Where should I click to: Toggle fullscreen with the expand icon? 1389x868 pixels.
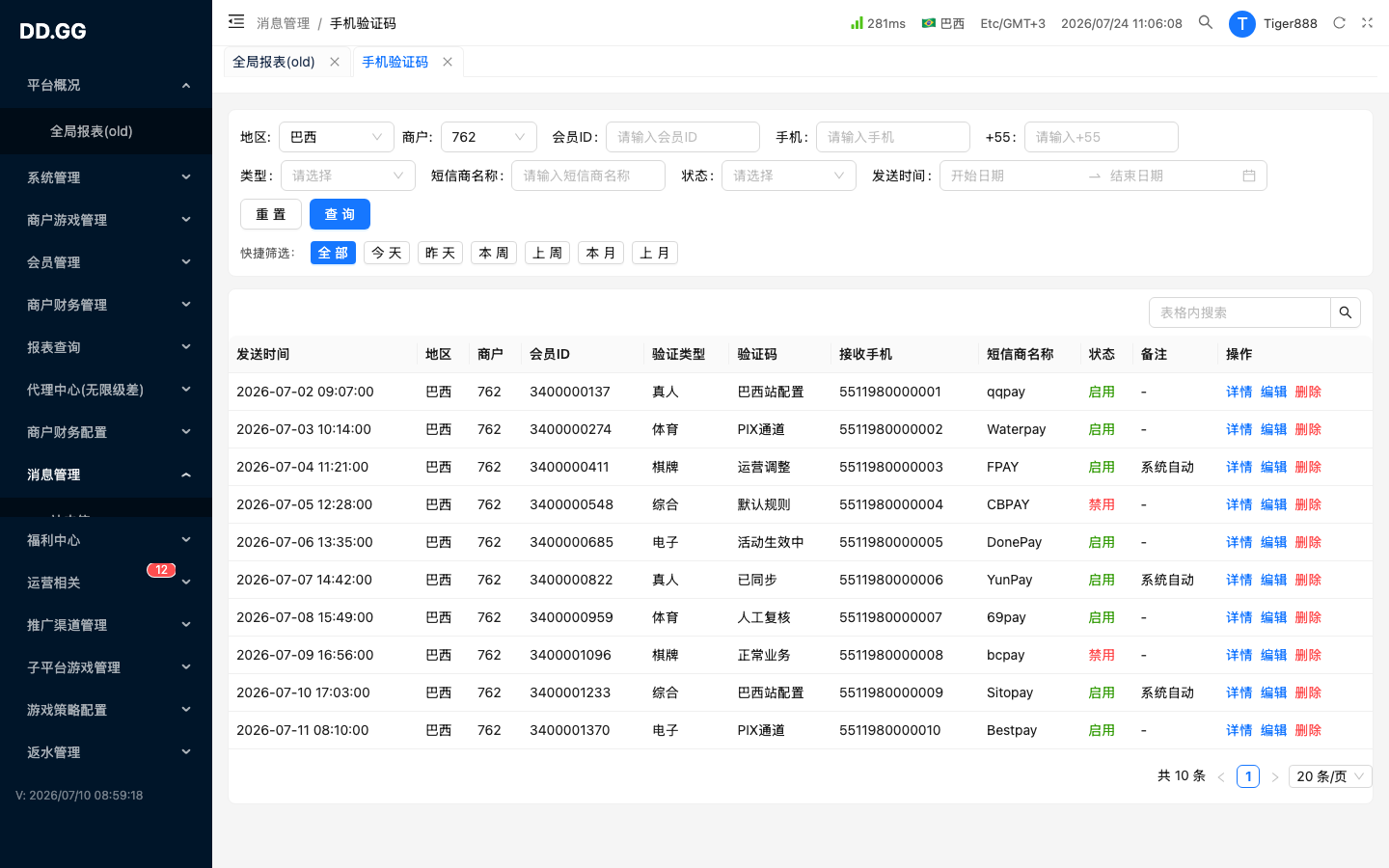point(1367,22)
